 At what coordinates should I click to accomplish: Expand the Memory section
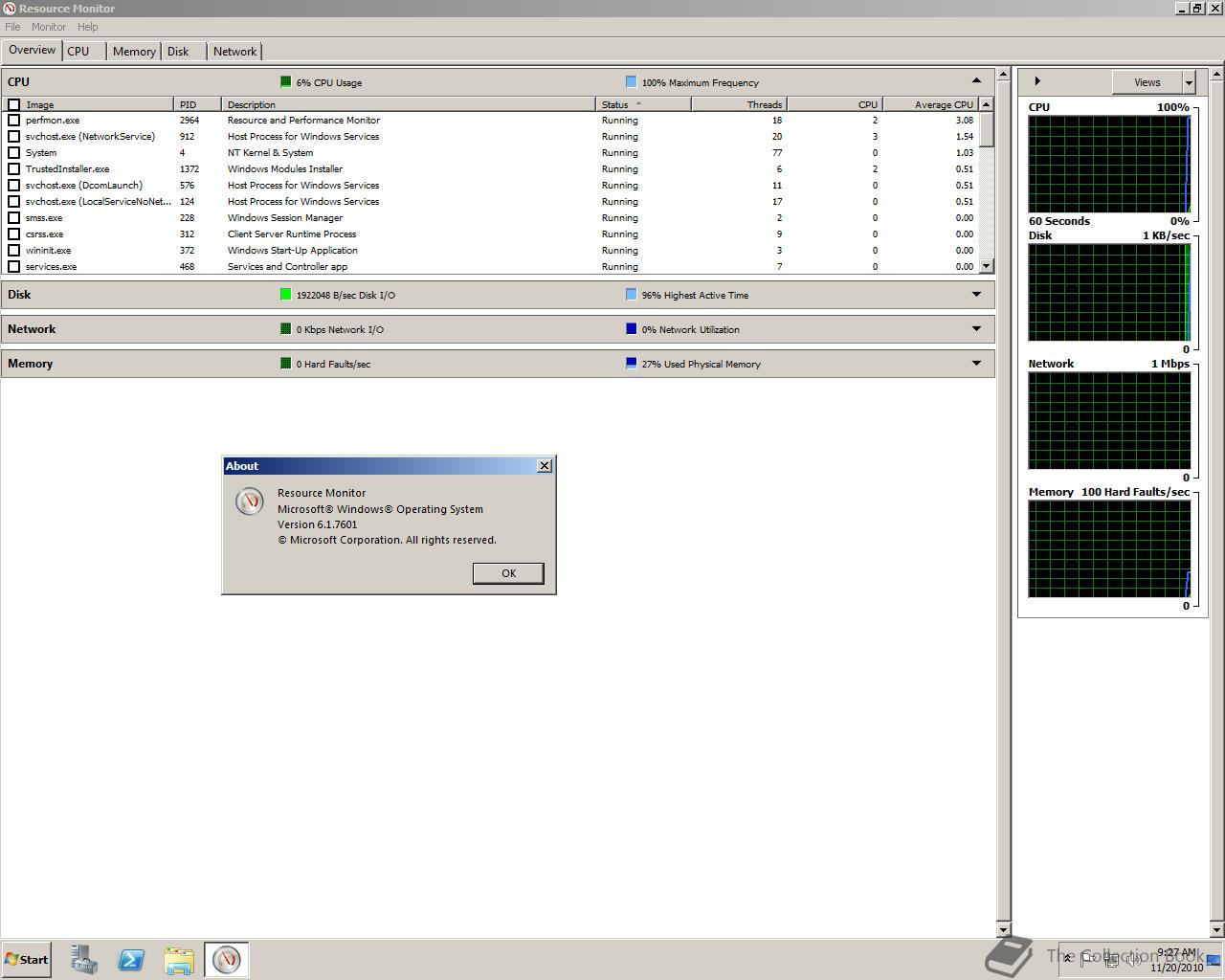pyautogui.click(x=976, y=364)
